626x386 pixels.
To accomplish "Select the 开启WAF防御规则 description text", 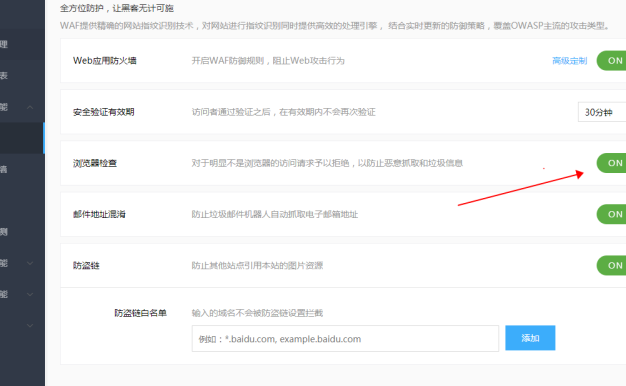I will [268, 61].
